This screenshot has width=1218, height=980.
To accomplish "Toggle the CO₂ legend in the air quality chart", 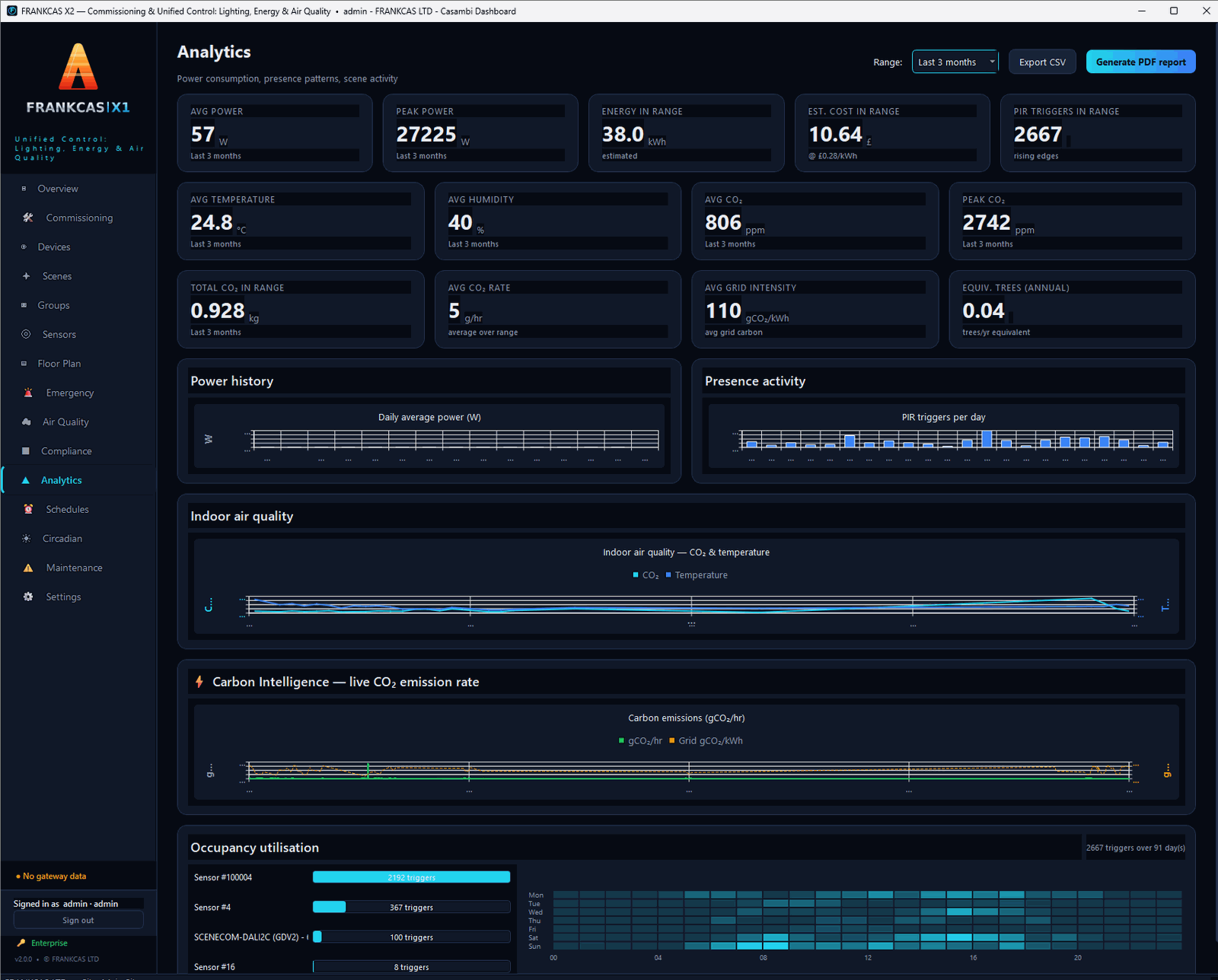I will pyautogui.click(x=646, y=575).
